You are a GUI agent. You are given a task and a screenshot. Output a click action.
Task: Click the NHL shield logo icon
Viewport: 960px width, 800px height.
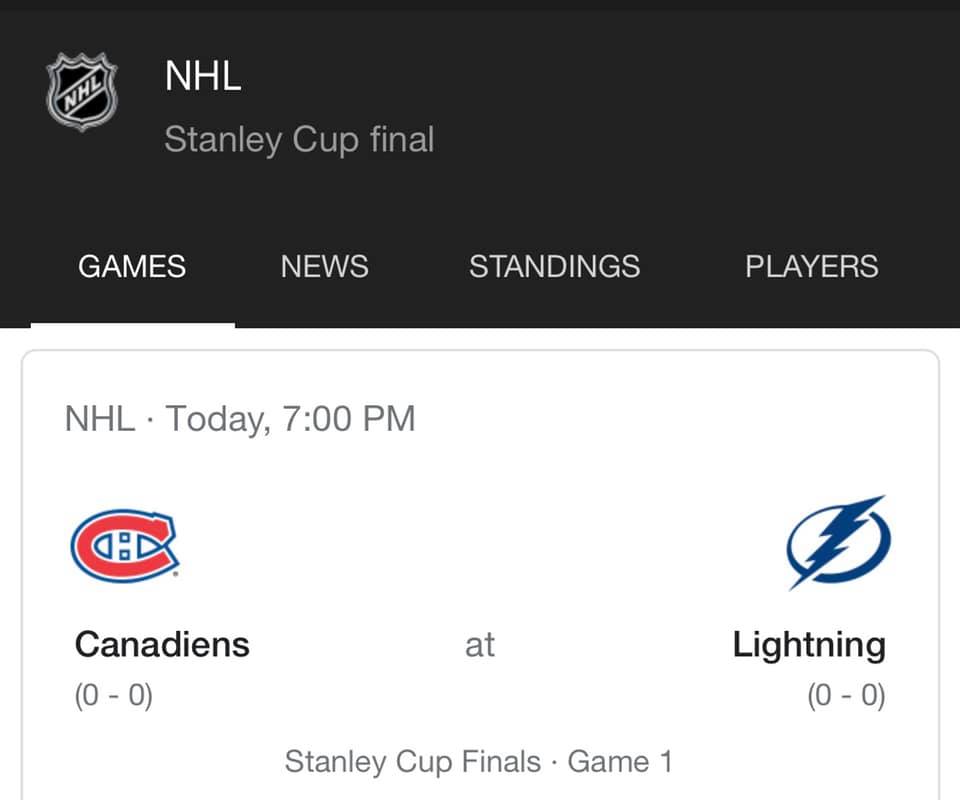tap(81, 91)
